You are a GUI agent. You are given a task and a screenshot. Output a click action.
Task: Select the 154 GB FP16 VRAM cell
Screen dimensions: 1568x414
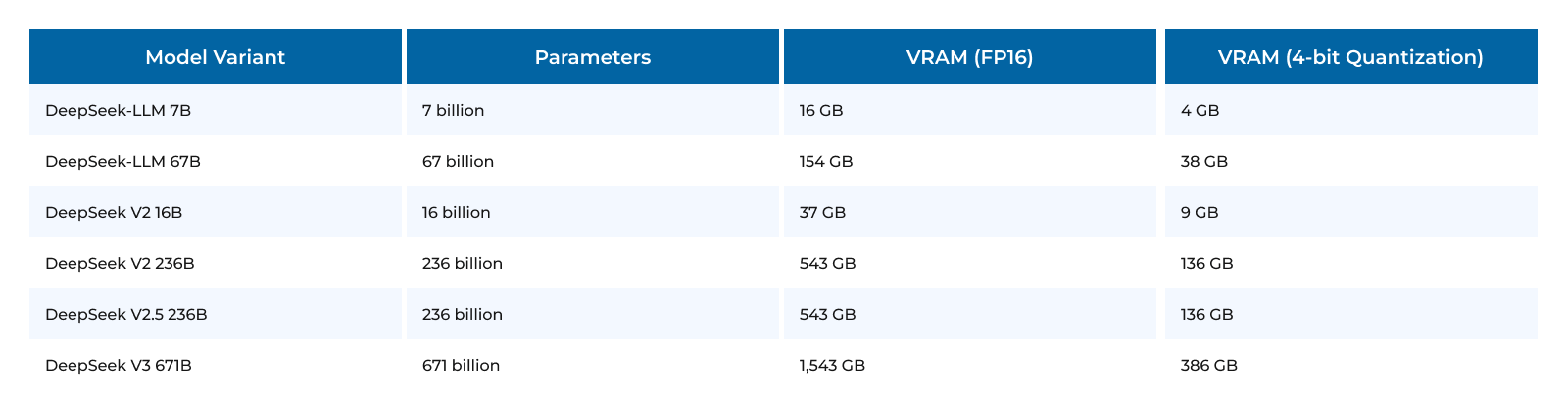pos(826,162)
